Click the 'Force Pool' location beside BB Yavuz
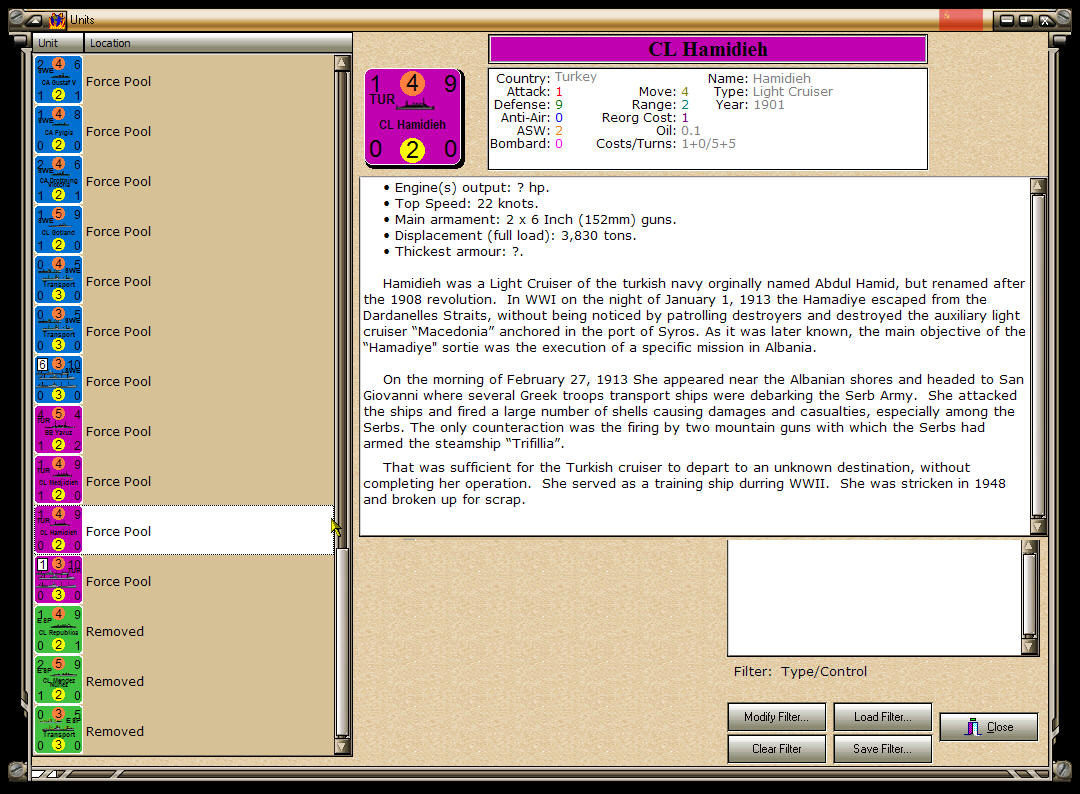The width and height of the screenshot is (1080, 794). tap(118, 431)
